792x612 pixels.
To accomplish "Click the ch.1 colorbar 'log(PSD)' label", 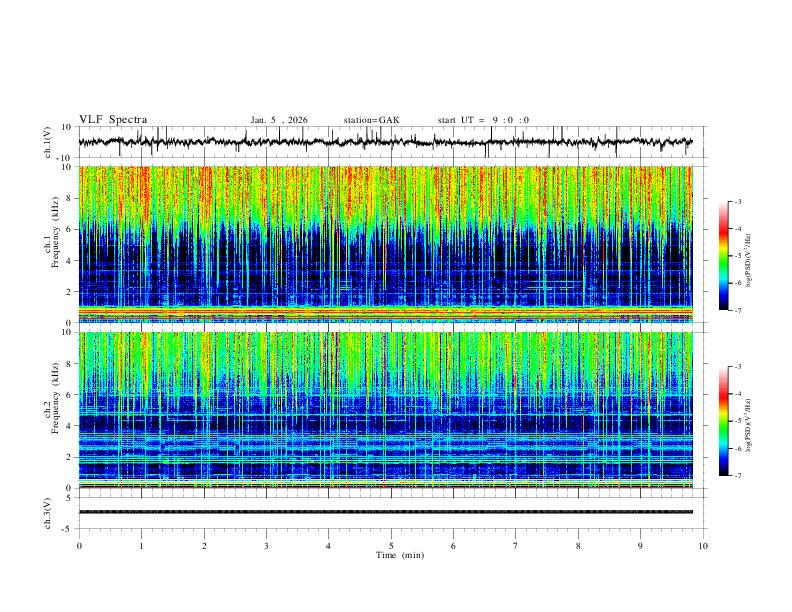I will 749,260.
